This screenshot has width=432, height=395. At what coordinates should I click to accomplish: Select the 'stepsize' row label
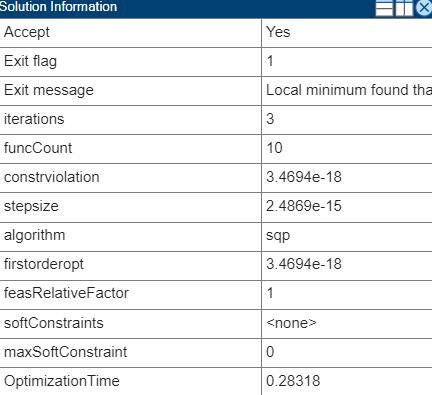31,206
